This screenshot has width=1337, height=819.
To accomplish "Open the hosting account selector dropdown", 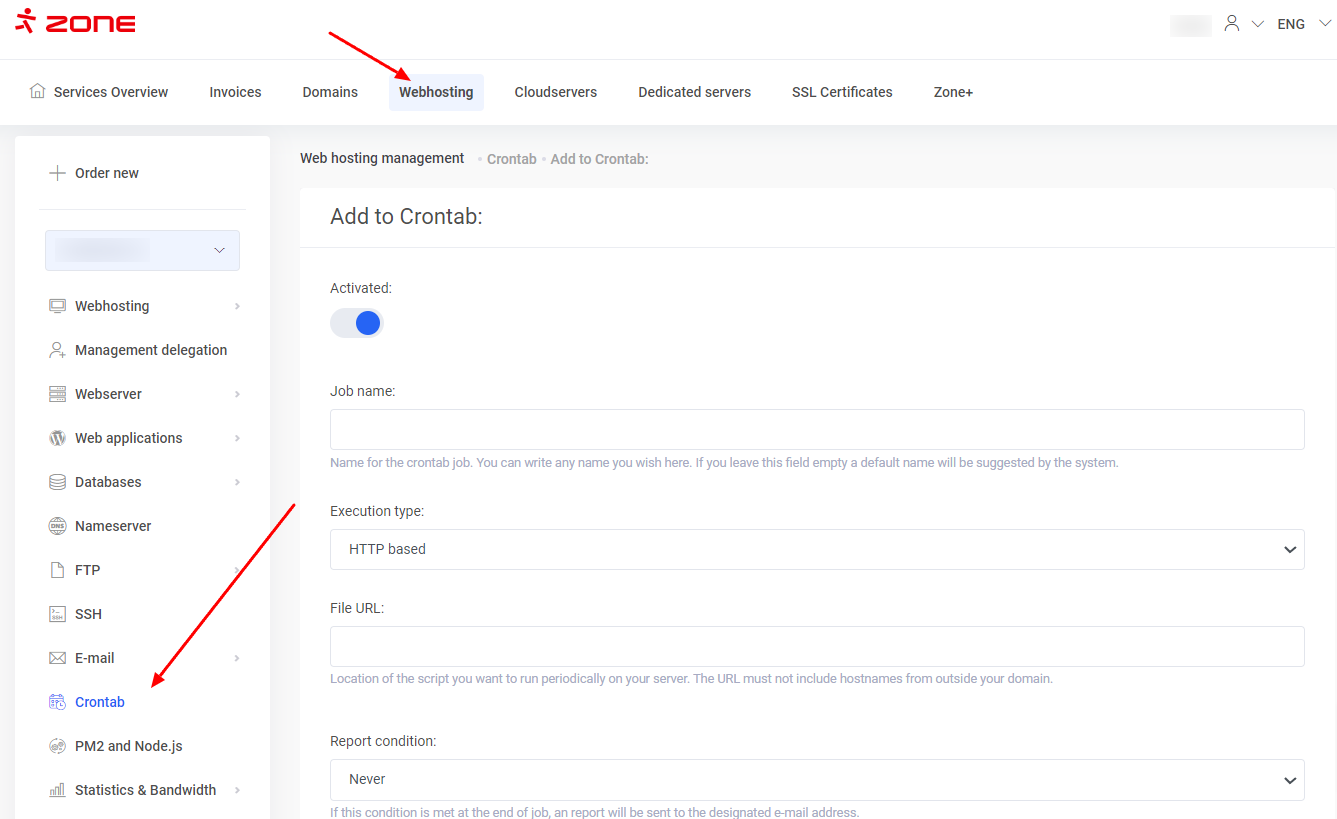I will click(x=142, y=250).
